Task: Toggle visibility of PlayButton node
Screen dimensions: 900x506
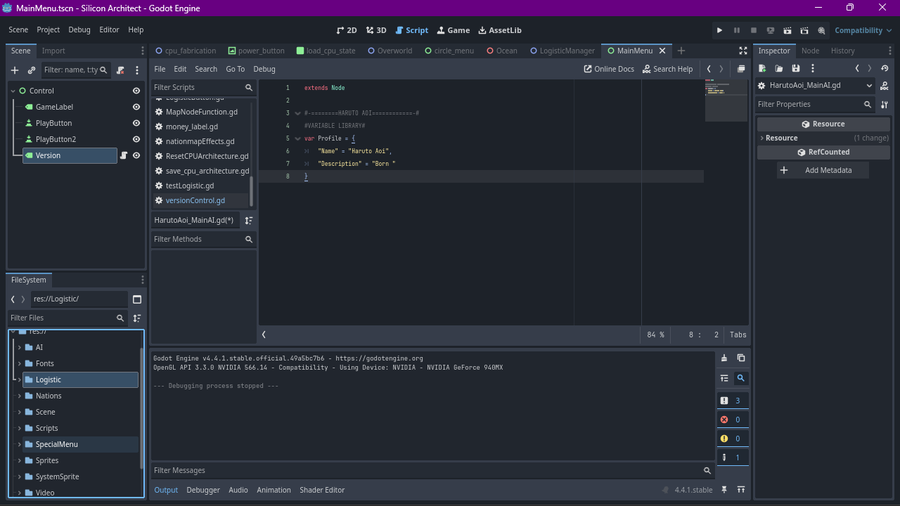Action: tap(136, 123)
